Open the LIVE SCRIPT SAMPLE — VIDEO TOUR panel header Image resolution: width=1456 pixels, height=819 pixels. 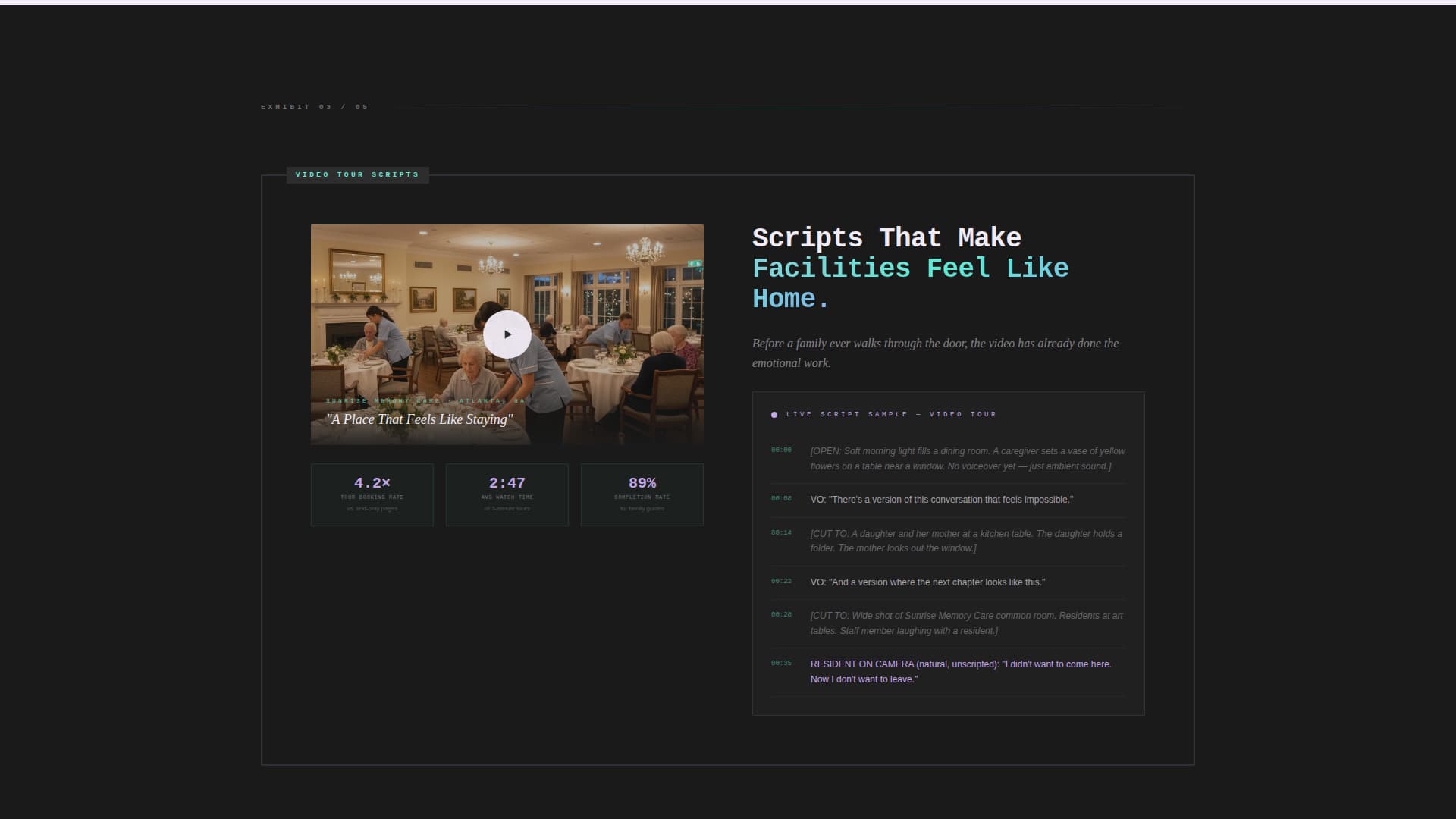(x=890, y=413)
